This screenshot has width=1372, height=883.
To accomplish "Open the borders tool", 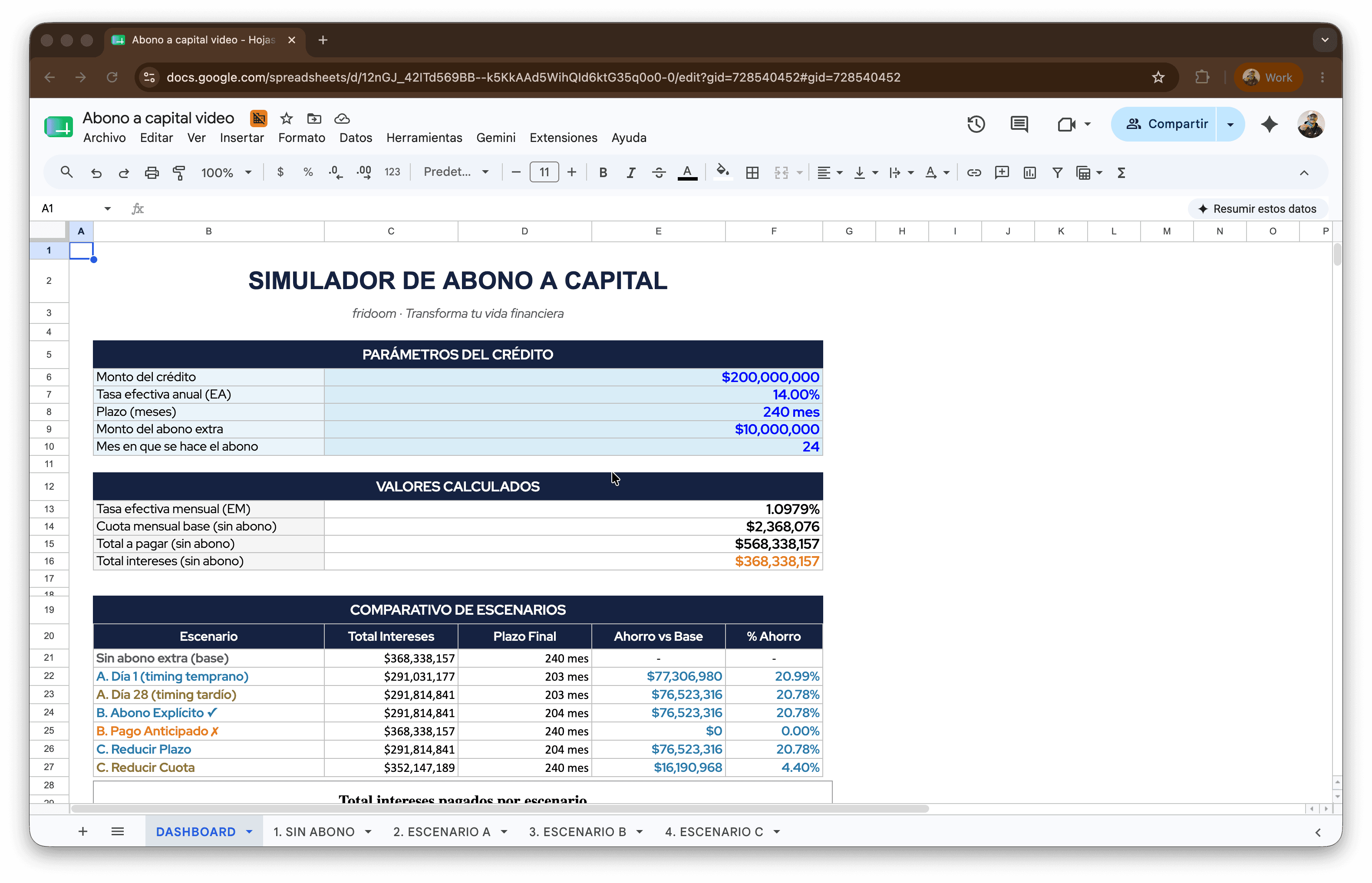I will tap(752, 173).
